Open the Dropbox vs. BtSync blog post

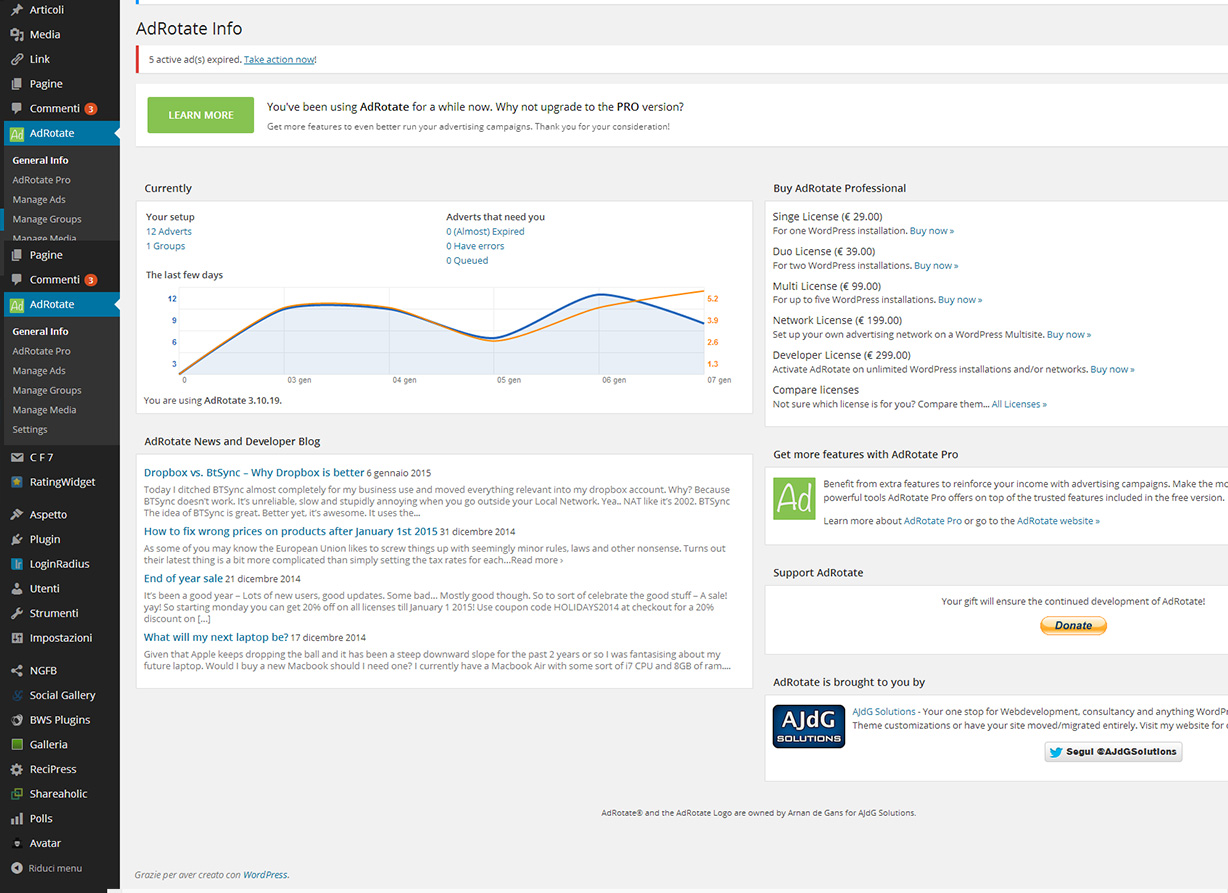point(254,473)
